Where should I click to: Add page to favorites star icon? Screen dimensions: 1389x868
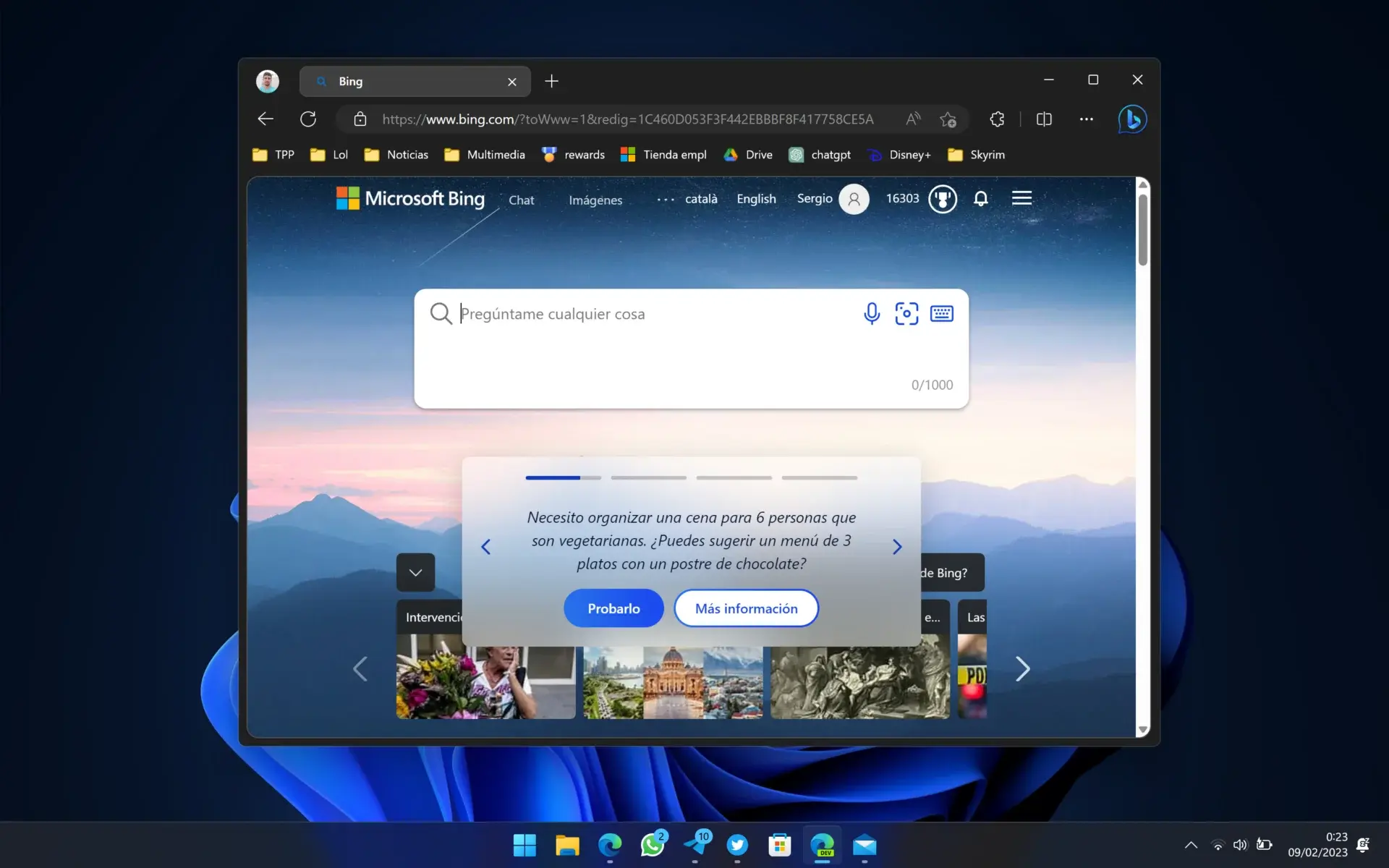tap(948, 119)
